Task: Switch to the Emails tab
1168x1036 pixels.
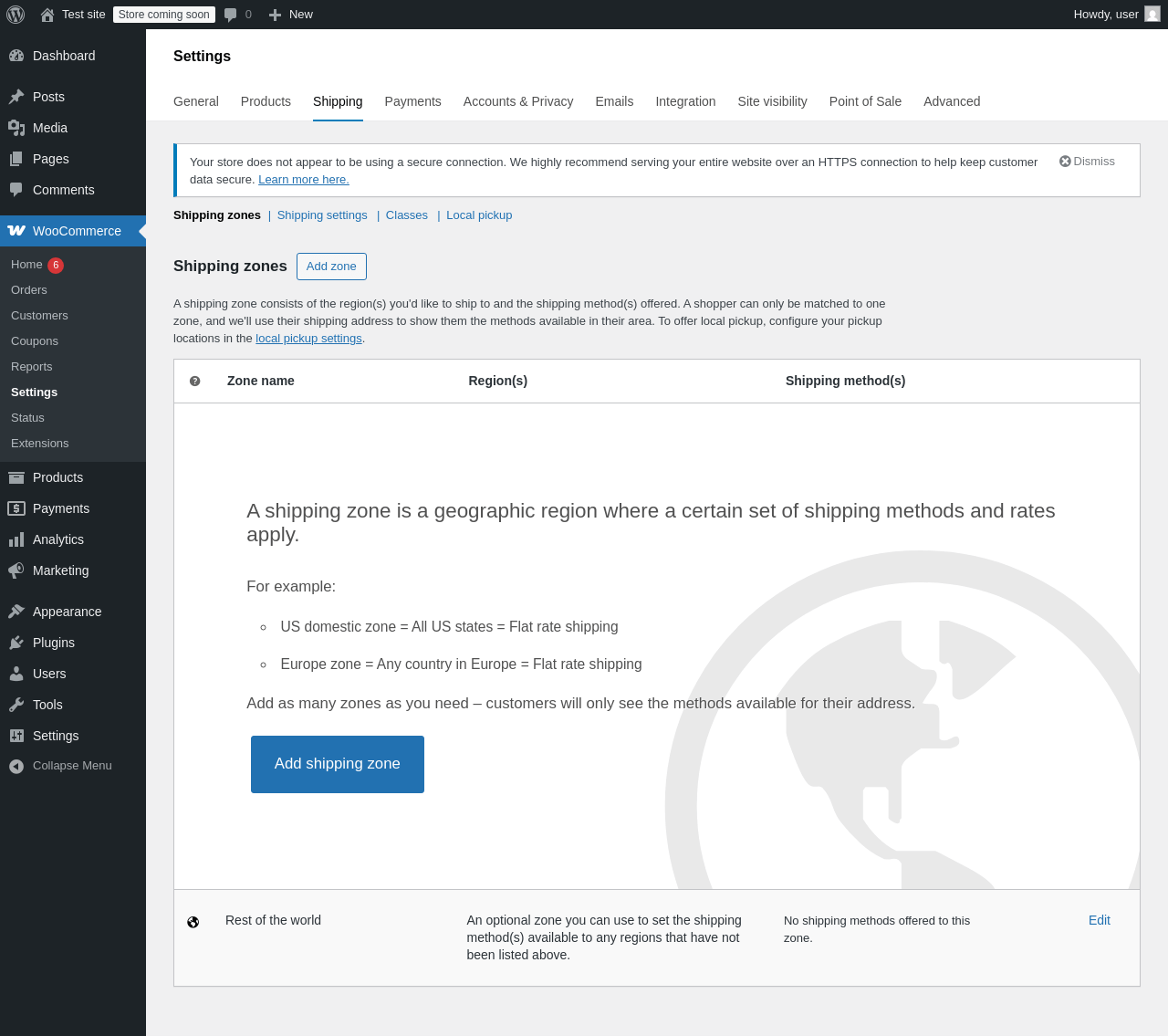Action: pyautogui.click(x=614, y=101)
